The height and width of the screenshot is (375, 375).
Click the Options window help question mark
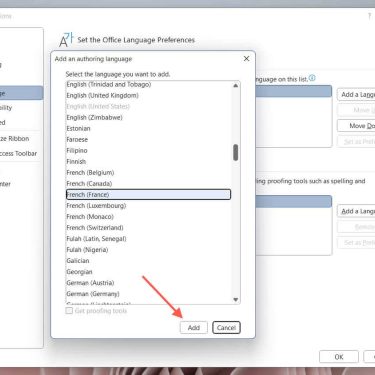point(369,16)
